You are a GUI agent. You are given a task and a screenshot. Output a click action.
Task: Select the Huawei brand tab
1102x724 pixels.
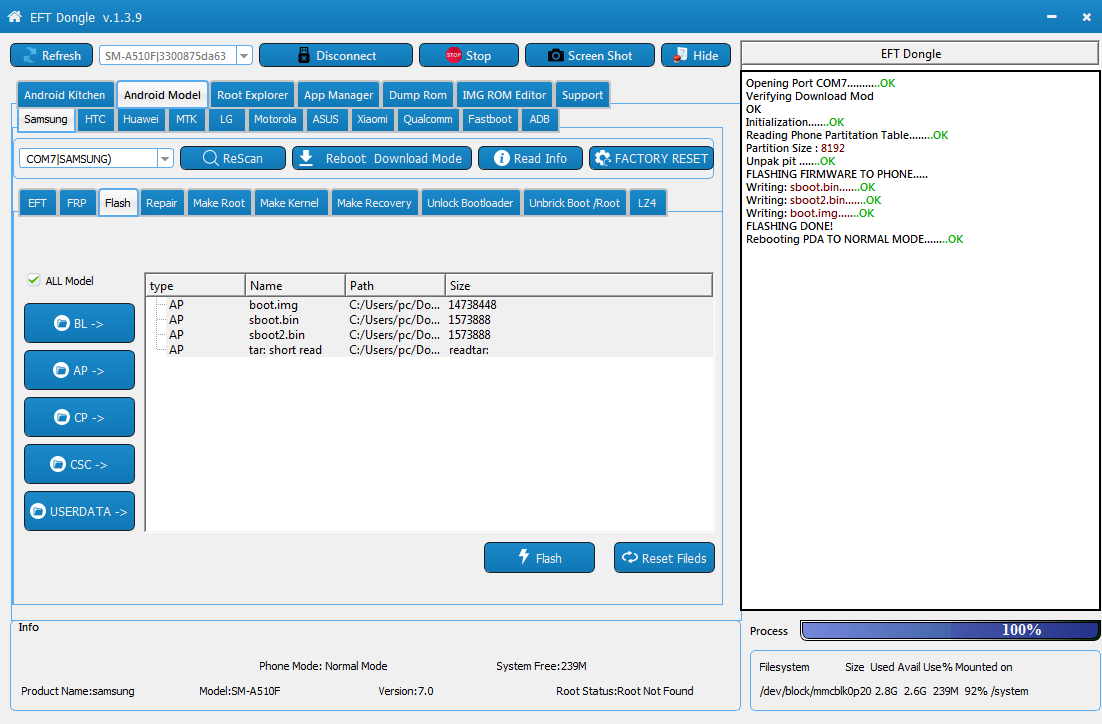click(x=141, y=119)
